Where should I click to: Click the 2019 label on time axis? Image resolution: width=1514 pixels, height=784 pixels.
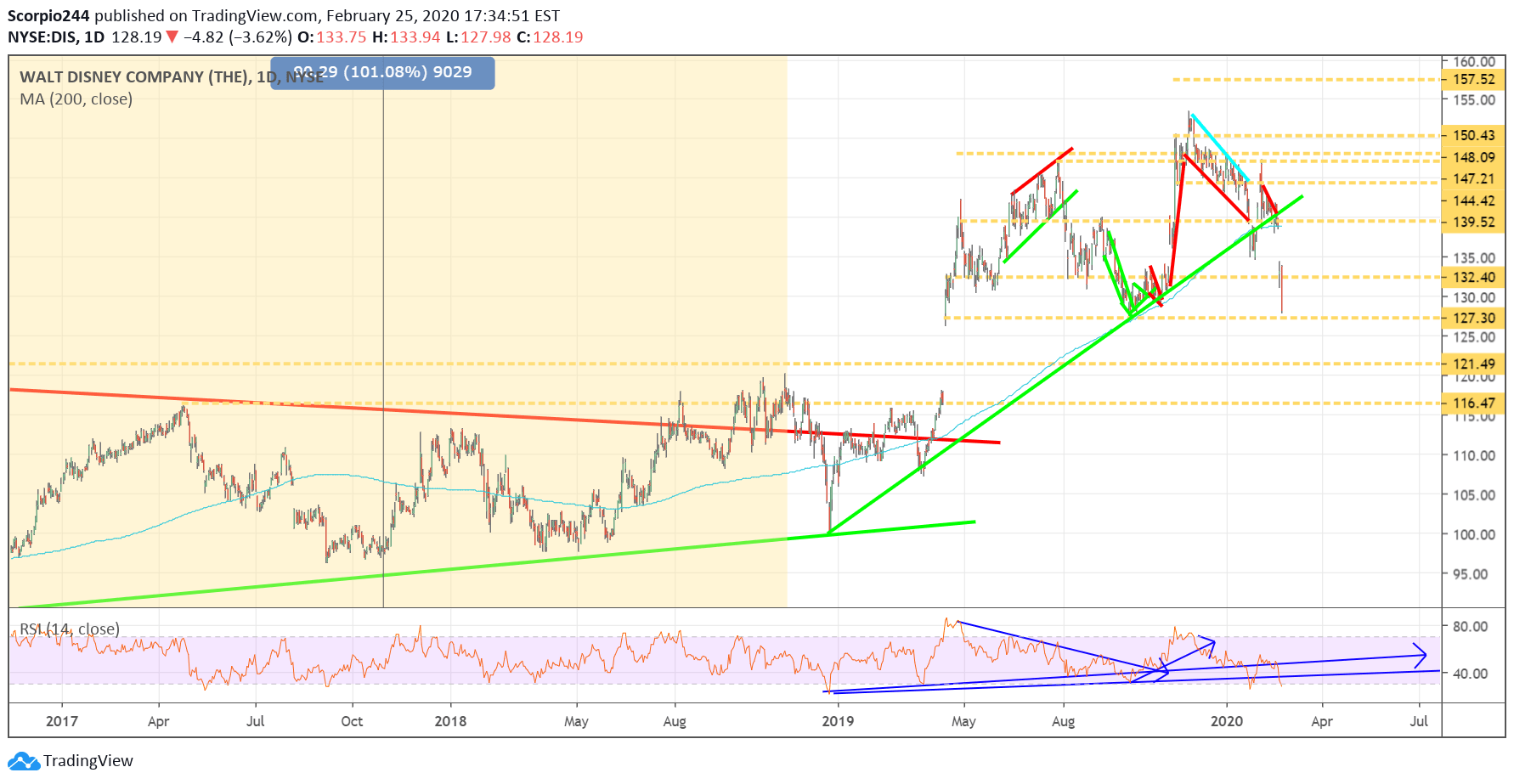(838, 721)
